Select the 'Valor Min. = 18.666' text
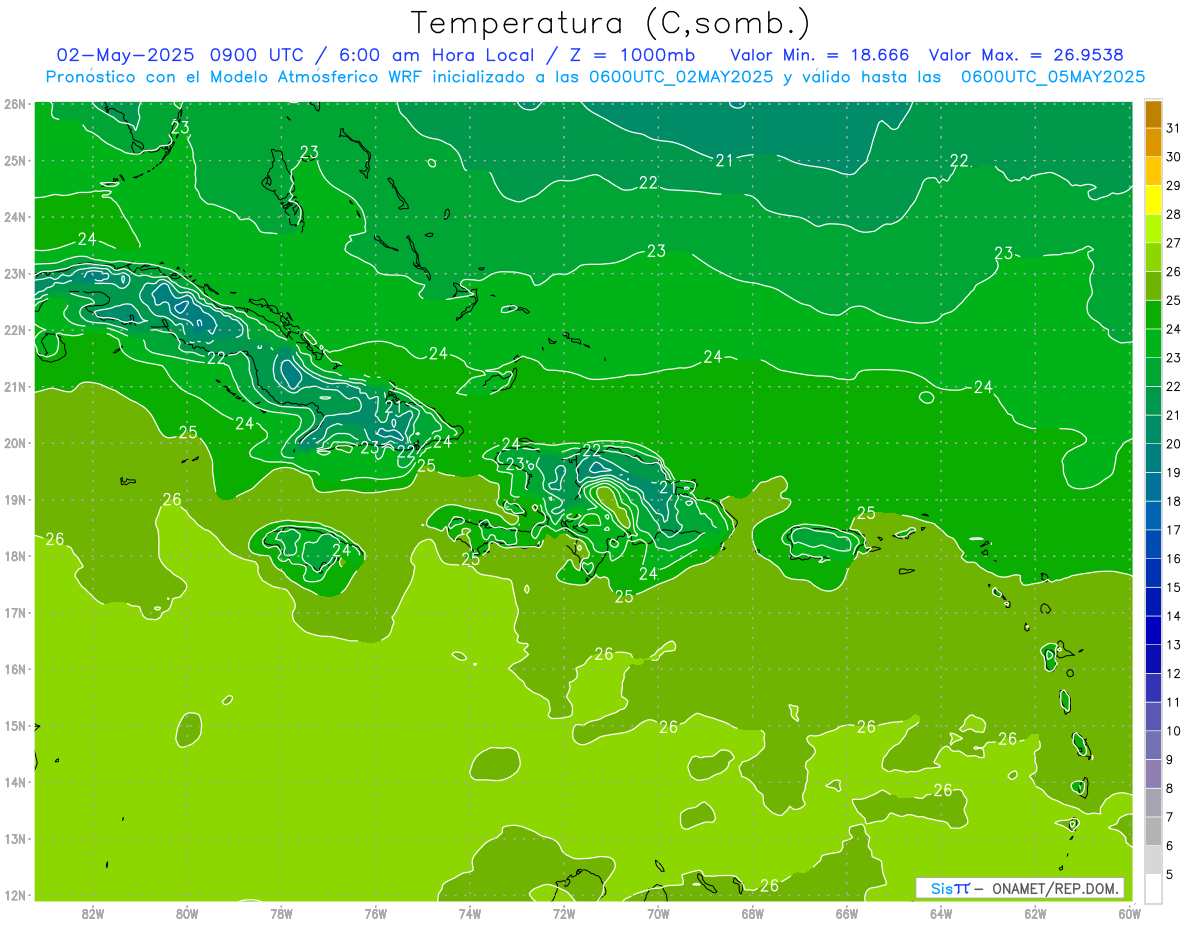Viewport: 1200px width, 927px height. pos(820,55)
